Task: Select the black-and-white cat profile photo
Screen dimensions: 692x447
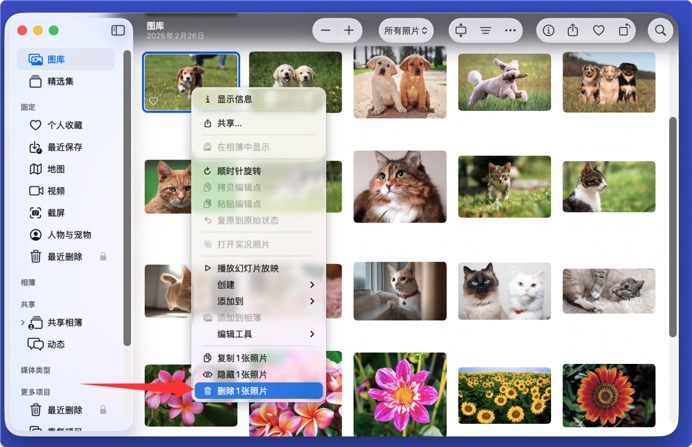Action: click(x=609, y=187)
